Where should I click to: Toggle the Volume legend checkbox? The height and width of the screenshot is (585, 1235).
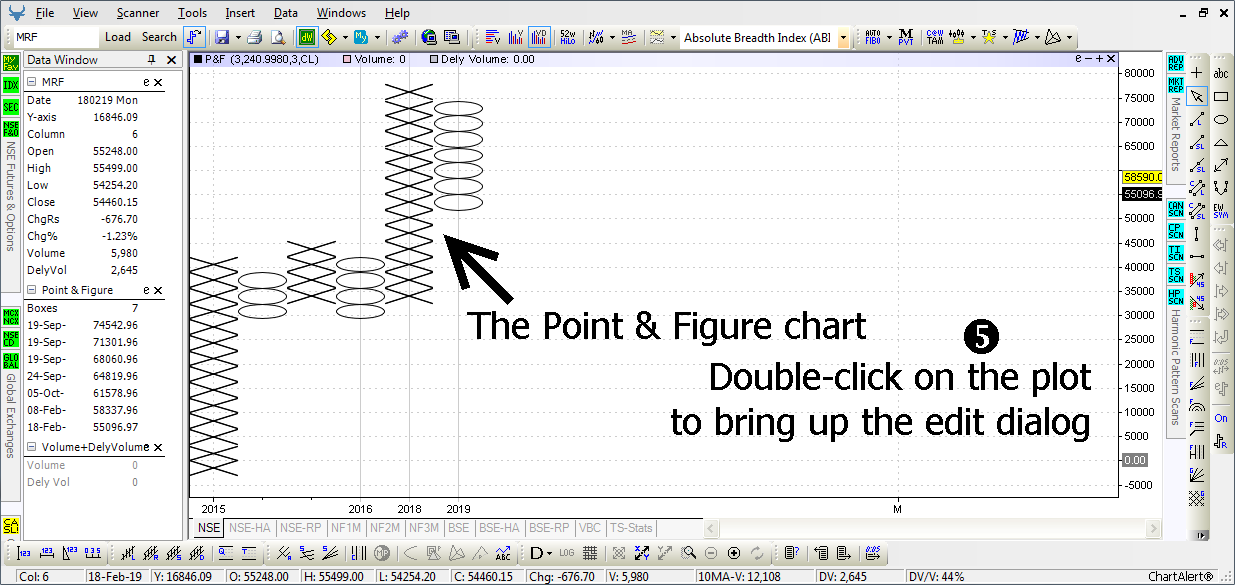(x=347, y=59)
